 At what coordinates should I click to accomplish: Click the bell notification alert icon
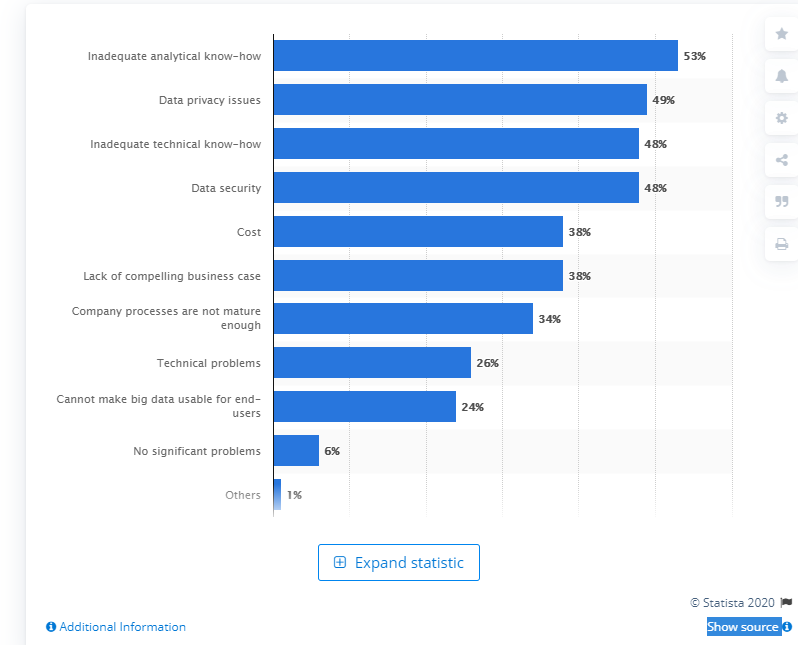click(782, 76)
